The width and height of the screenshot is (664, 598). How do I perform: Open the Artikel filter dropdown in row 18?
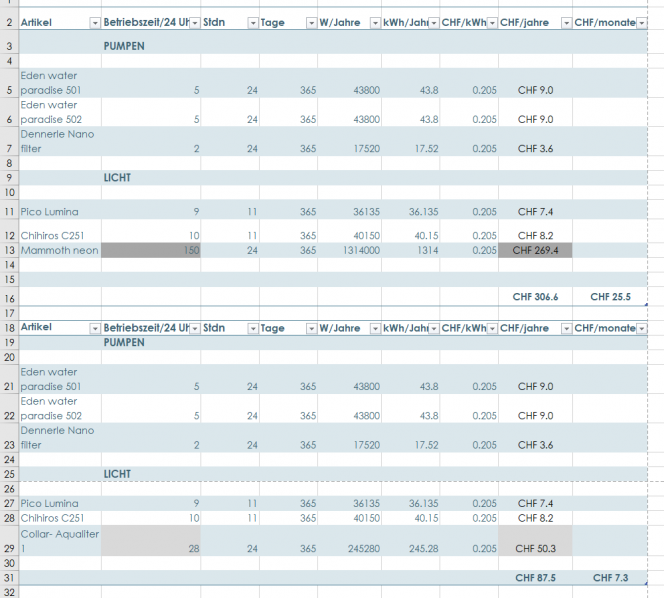pyautogui.click(x=95, y=329)
